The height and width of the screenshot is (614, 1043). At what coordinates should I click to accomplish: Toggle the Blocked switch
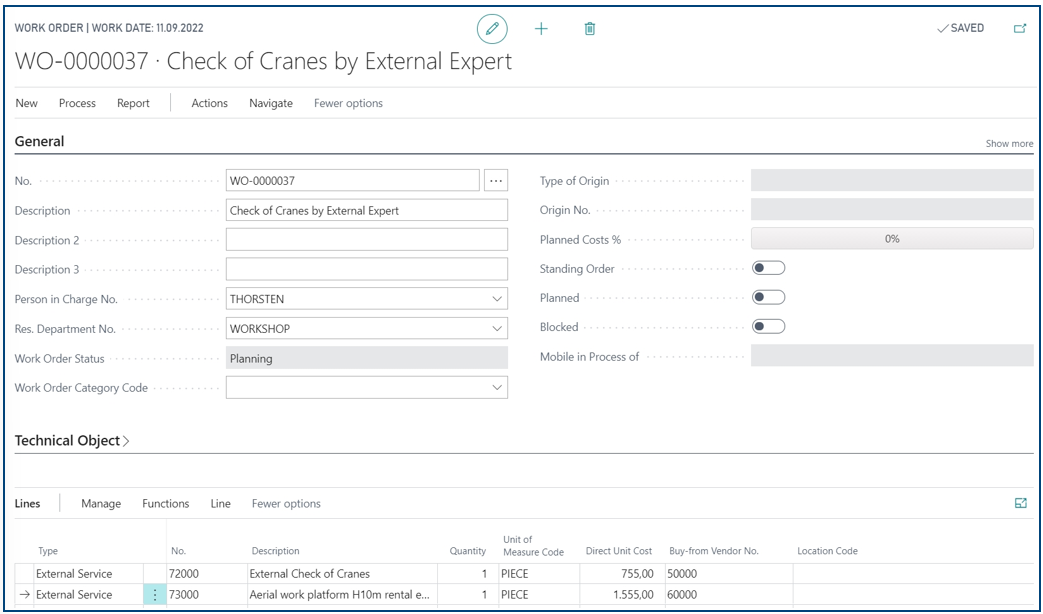tap(768, 327)
